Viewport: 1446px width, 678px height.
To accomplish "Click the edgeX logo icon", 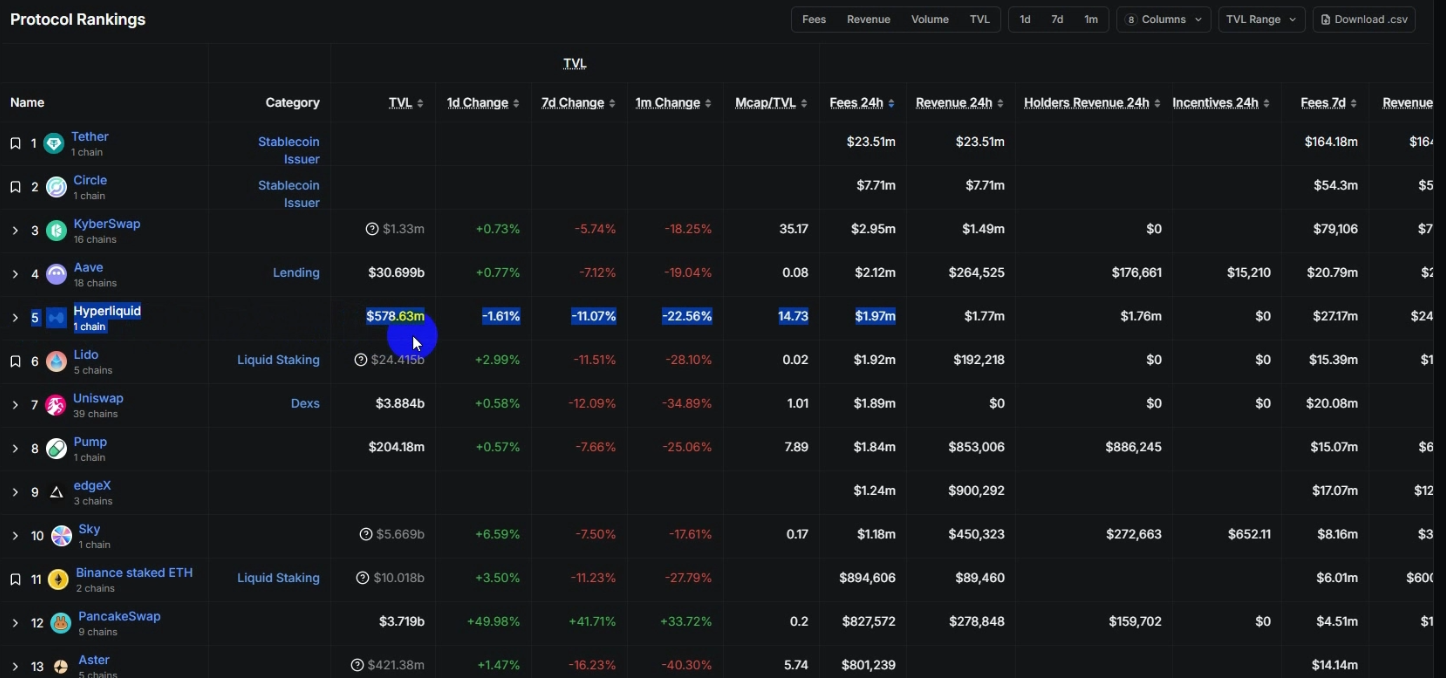I will [57, 492].
